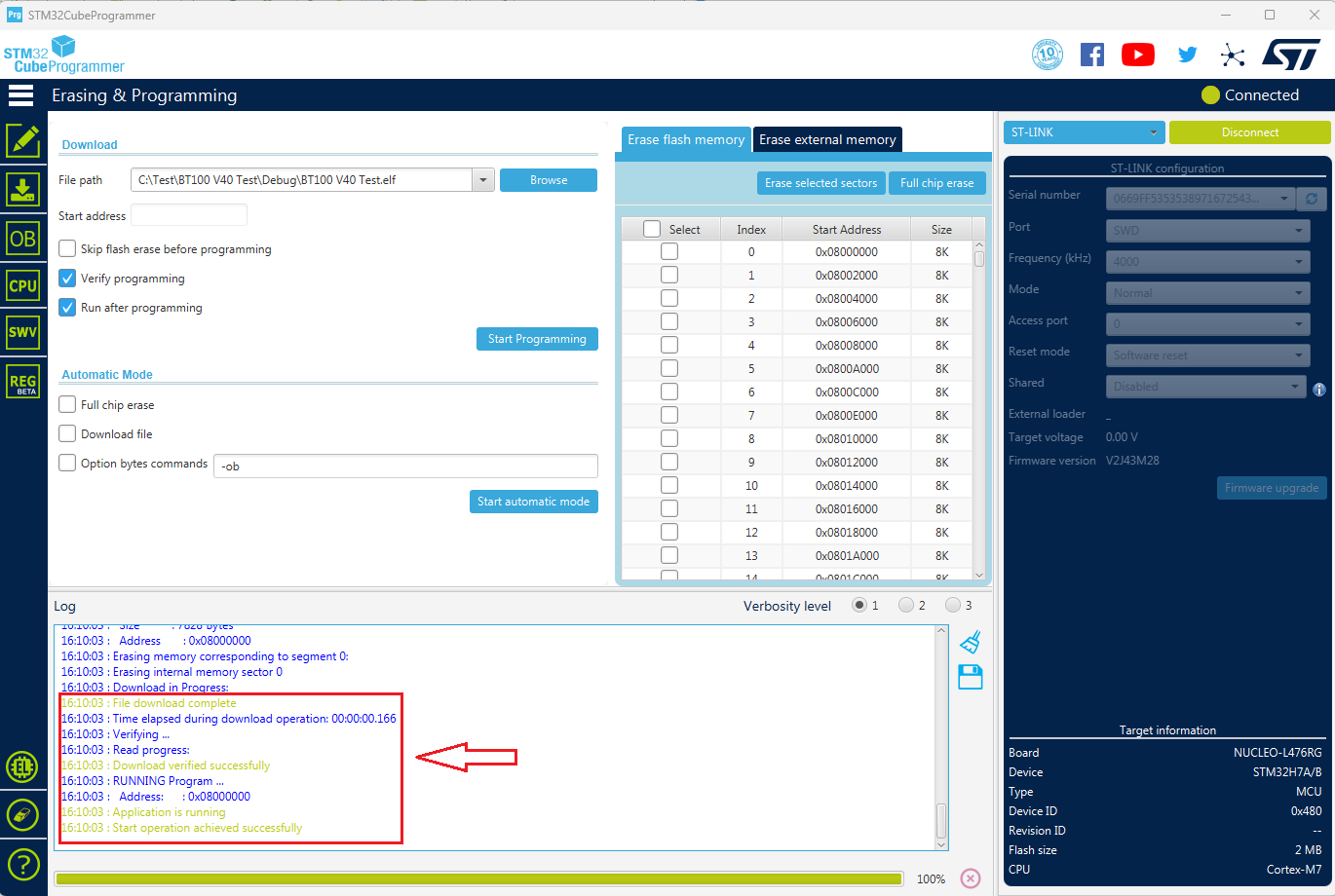
Task: Disable Verify programming
Action: pos(66,278)
